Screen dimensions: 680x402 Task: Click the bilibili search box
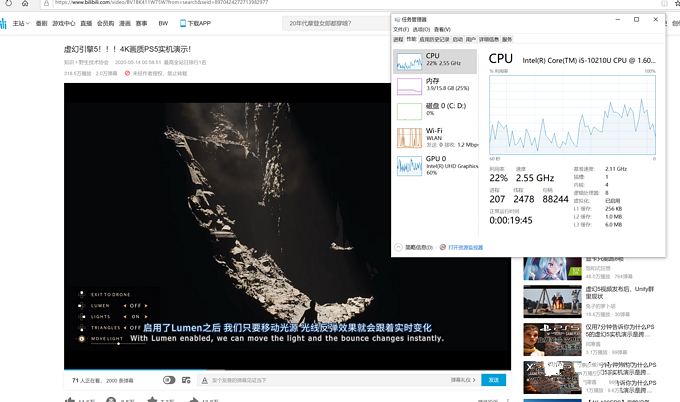[x=336, y=23]
